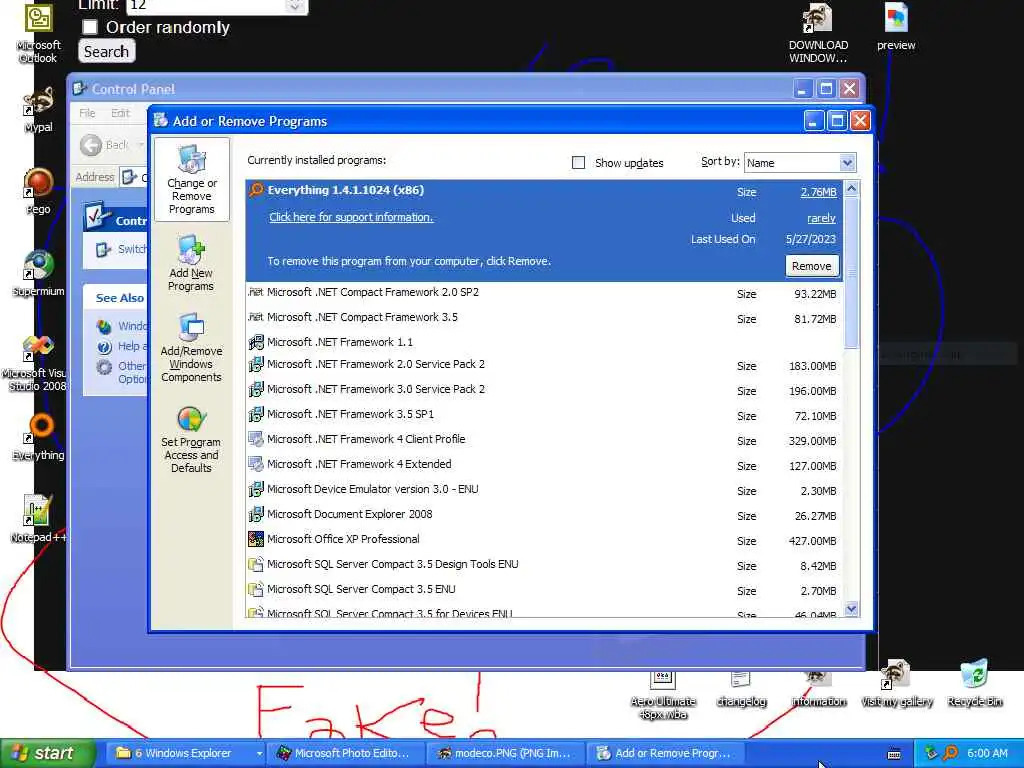Click Microsoft Document Explorer 2008 icon
This screenshot has height=768, width=1024.
pos(256,515)
